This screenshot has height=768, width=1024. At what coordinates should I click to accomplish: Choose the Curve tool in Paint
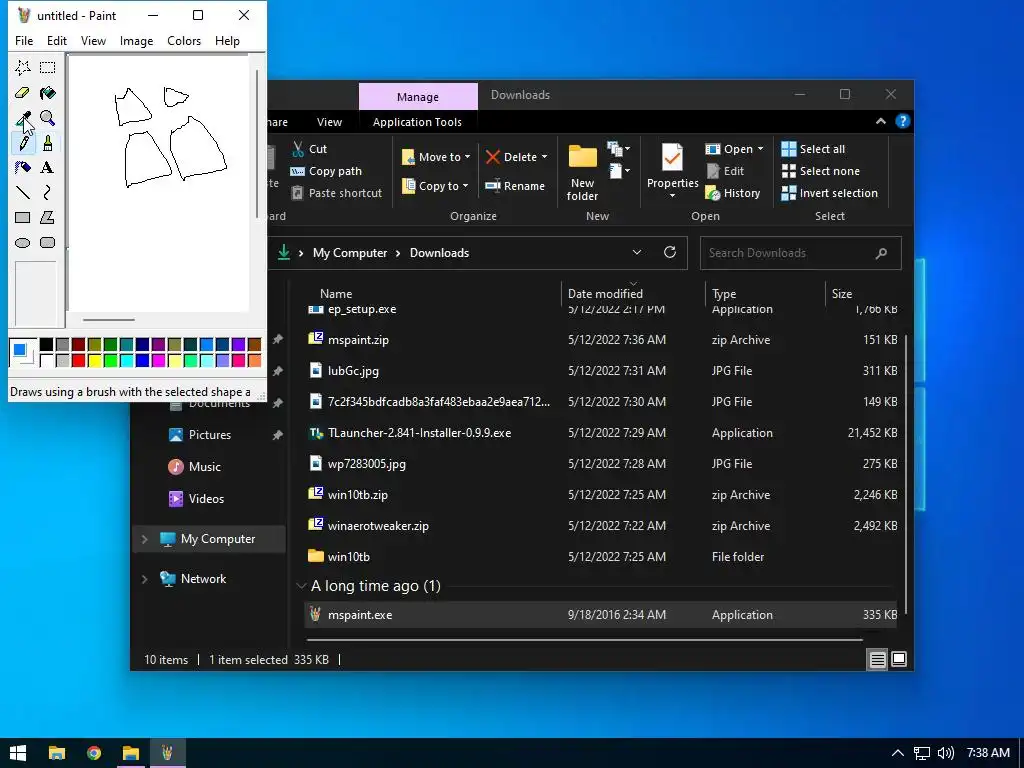(48, 192)
